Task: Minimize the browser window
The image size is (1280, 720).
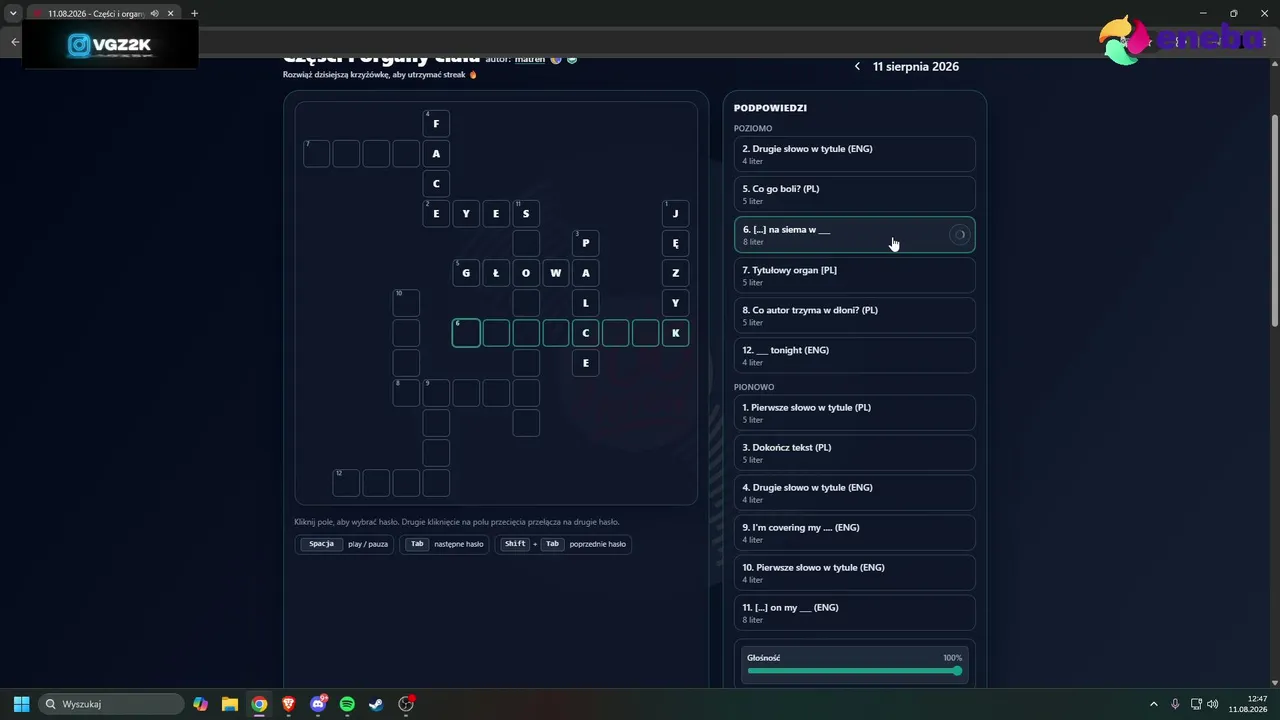Action: point(1202,13)
